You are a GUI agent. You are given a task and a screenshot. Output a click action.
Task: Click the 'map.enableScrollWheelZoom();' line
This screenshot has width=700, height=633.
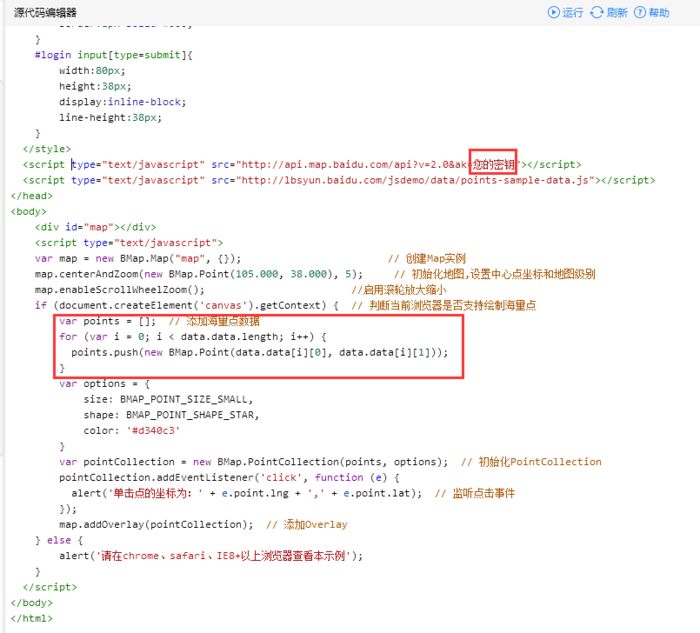click(120, 290)
